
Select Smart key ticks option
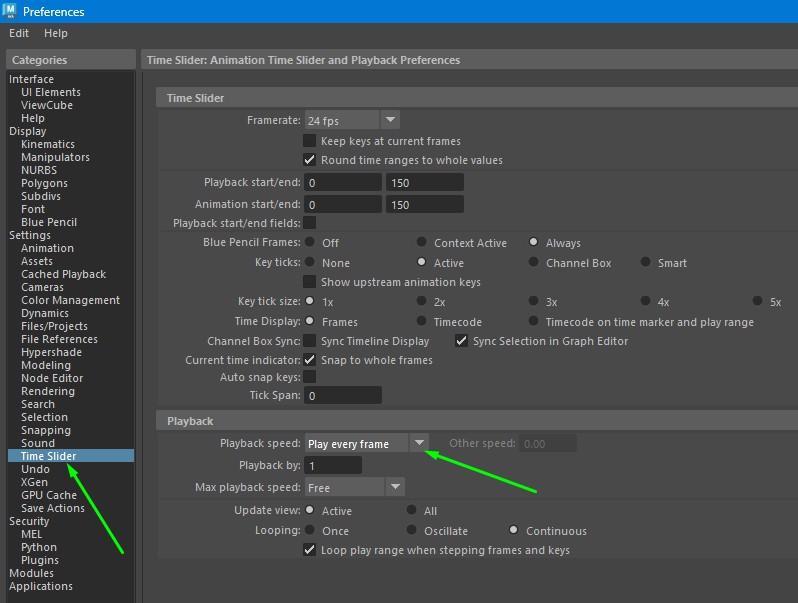[x=646, y=263]
